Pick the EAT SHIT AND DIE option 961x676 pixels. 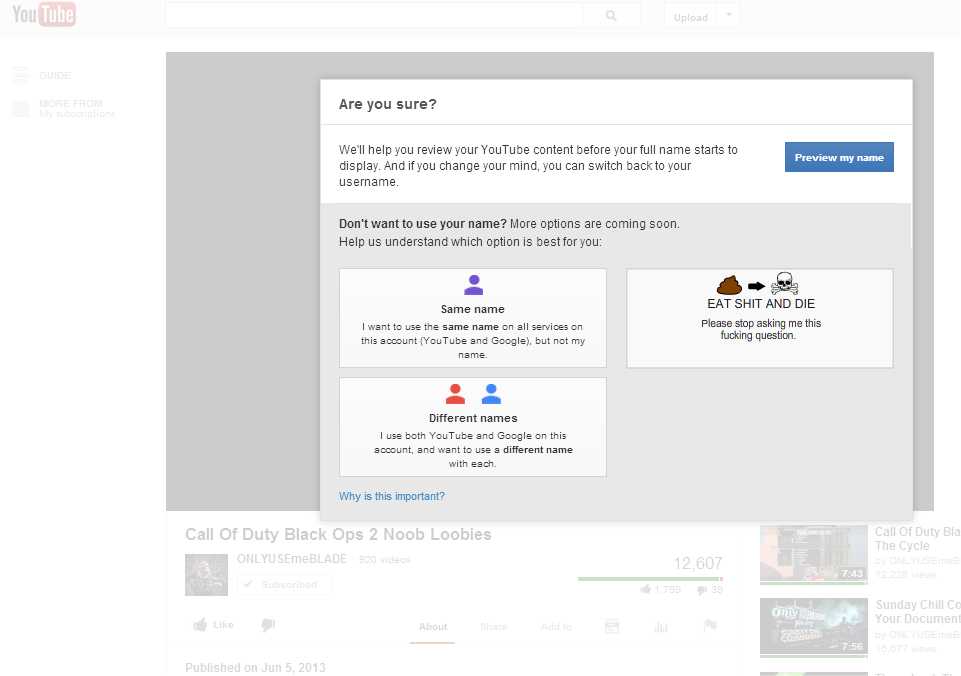point(760,318)
